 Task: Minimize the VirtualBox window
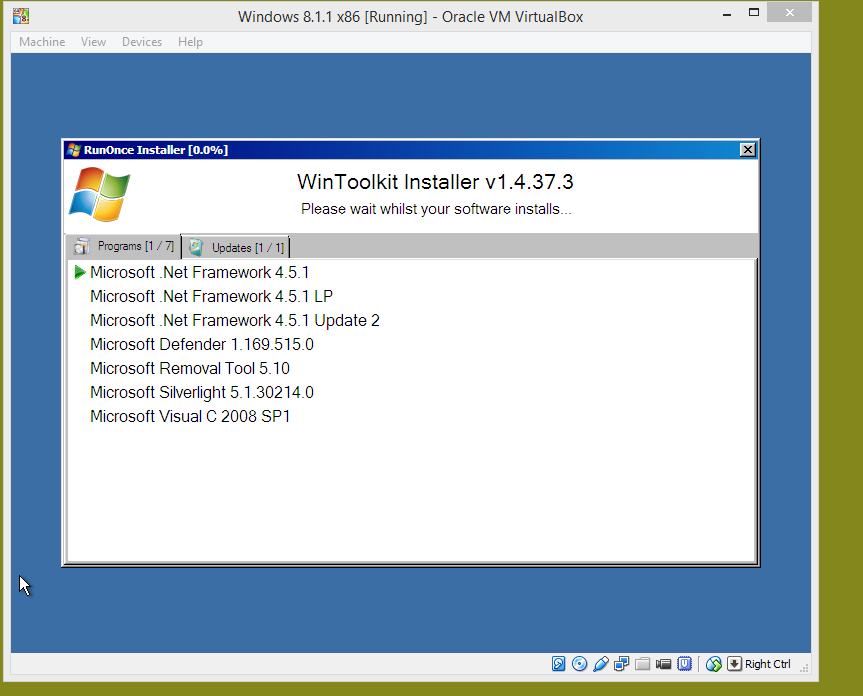727,14
